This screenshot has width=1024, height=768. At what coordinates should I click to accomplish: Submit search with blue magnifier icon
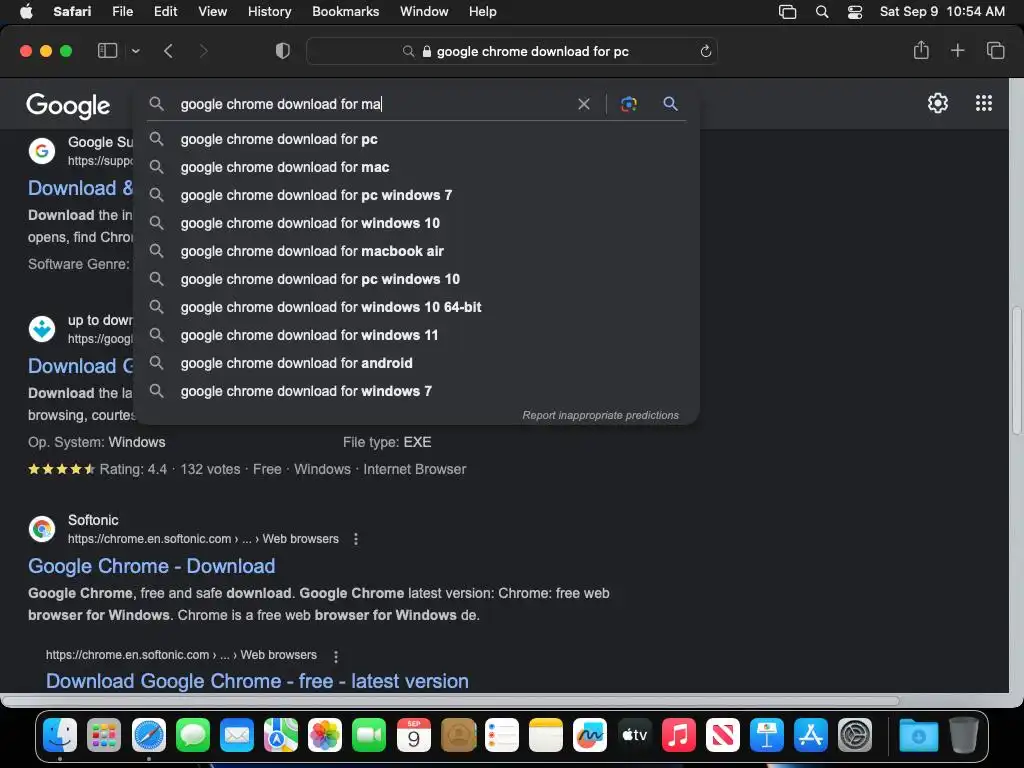[670, 103]
